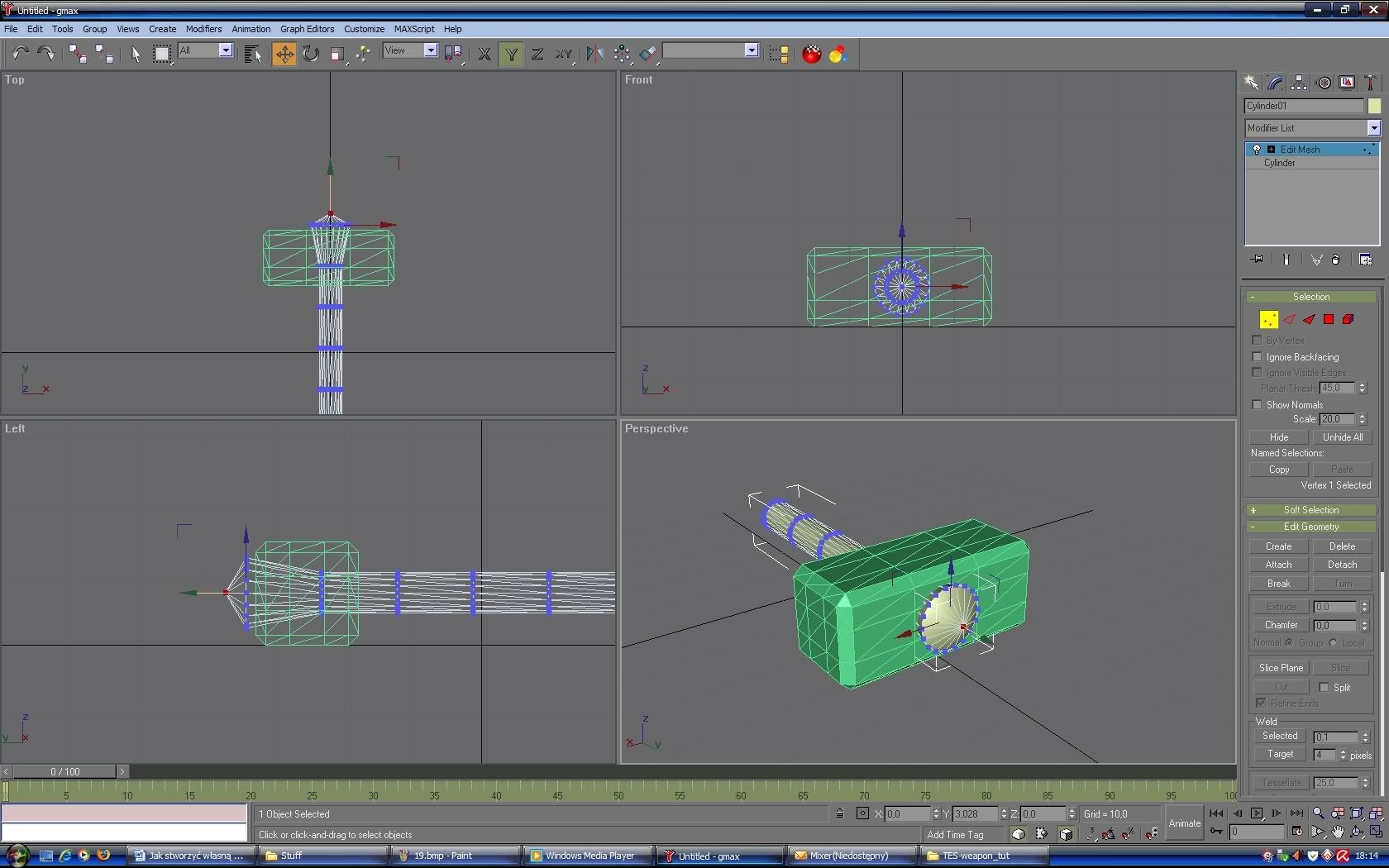
Task: Activate the Select and Link tool
Action: pyautogui.click(x=78, y=54)
